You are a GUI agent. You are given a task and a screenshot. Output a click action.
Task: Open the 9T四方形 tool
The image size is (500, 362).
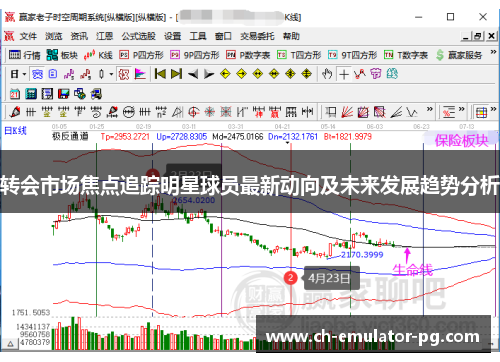(x=352, y=55)
